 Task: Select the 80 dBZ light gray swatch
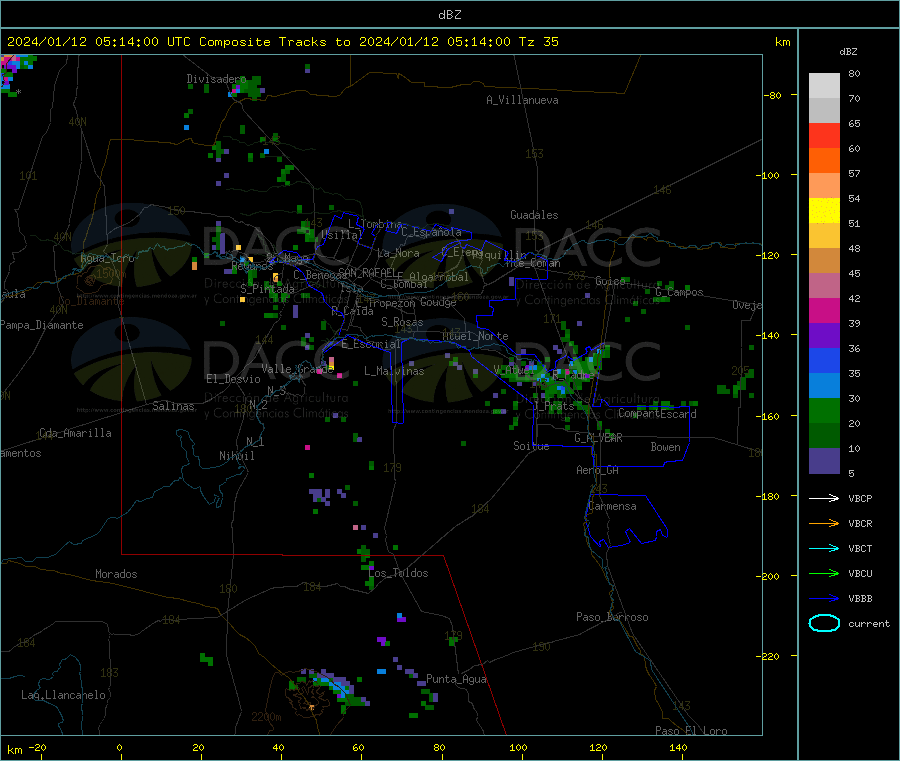[824, 86]
